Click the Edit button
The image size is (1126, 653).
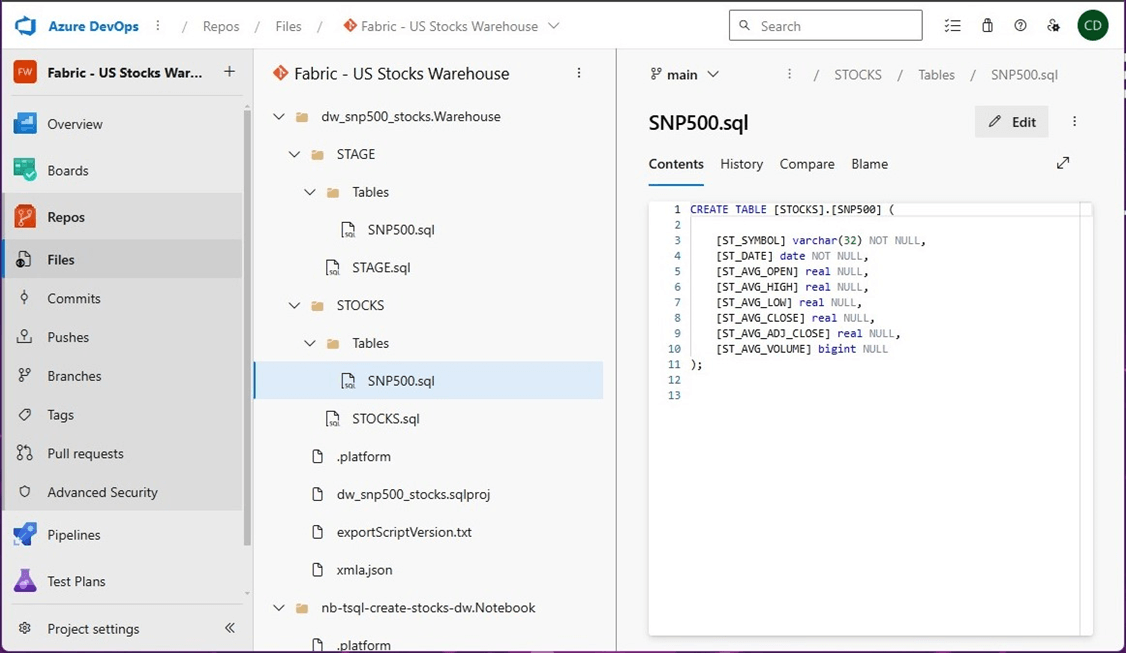(x=1011, y=122)
